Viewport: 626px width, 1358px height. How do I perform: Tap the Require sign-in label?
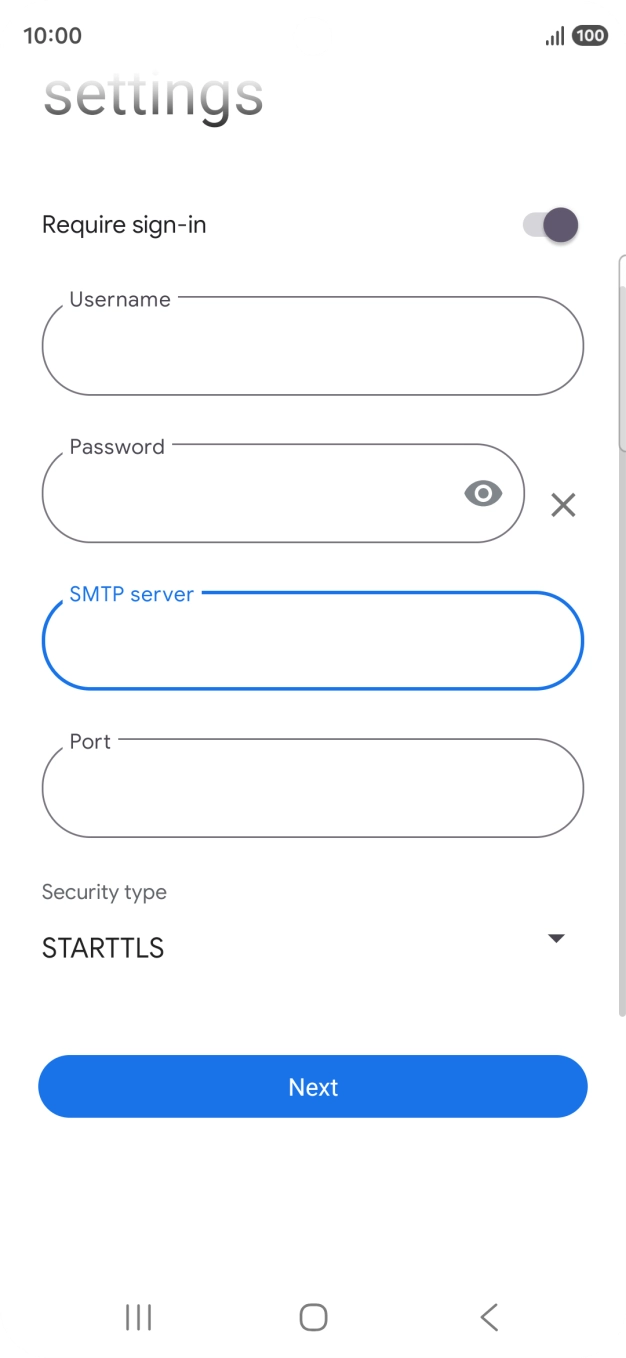tap(124, 225)
